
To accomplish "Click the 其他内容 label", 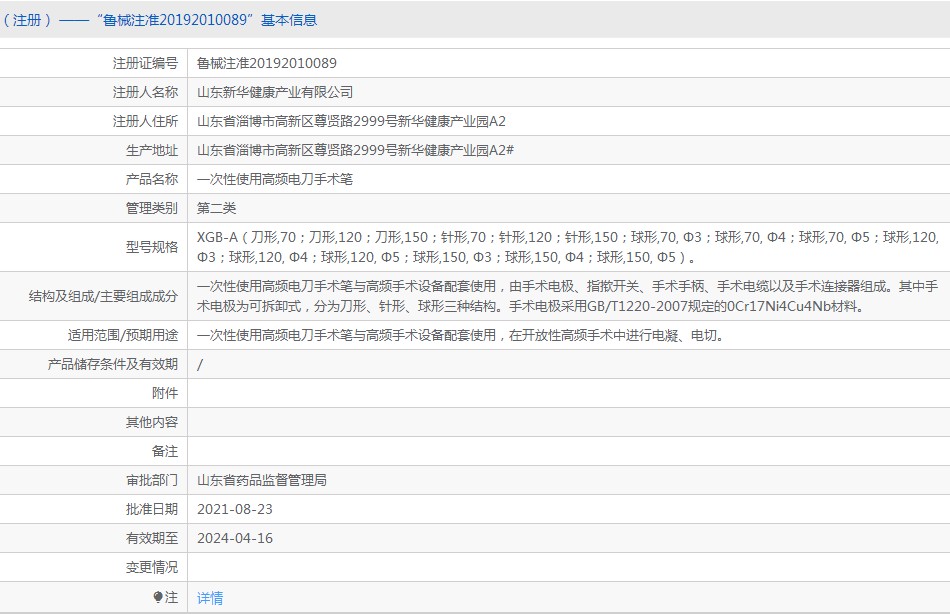I will tap(152, 422).
